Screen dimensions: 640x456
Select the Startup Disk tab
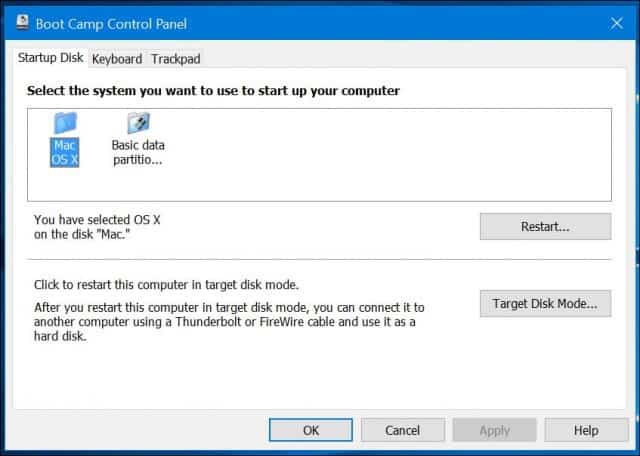point(51,58)
